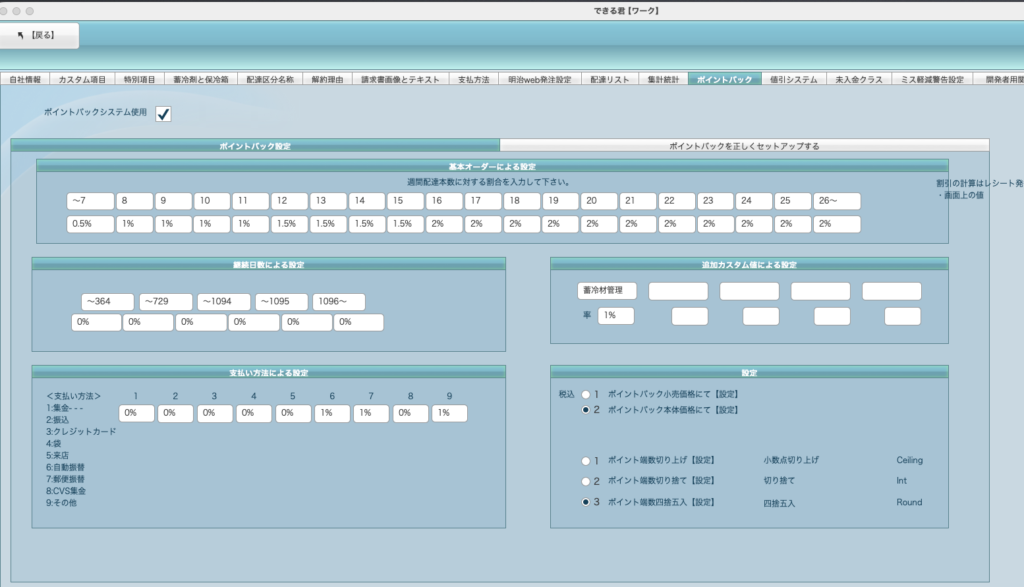Click the rate field under payment method 6
This screenshot has width=1024, height=587.
tap(333, 412)
